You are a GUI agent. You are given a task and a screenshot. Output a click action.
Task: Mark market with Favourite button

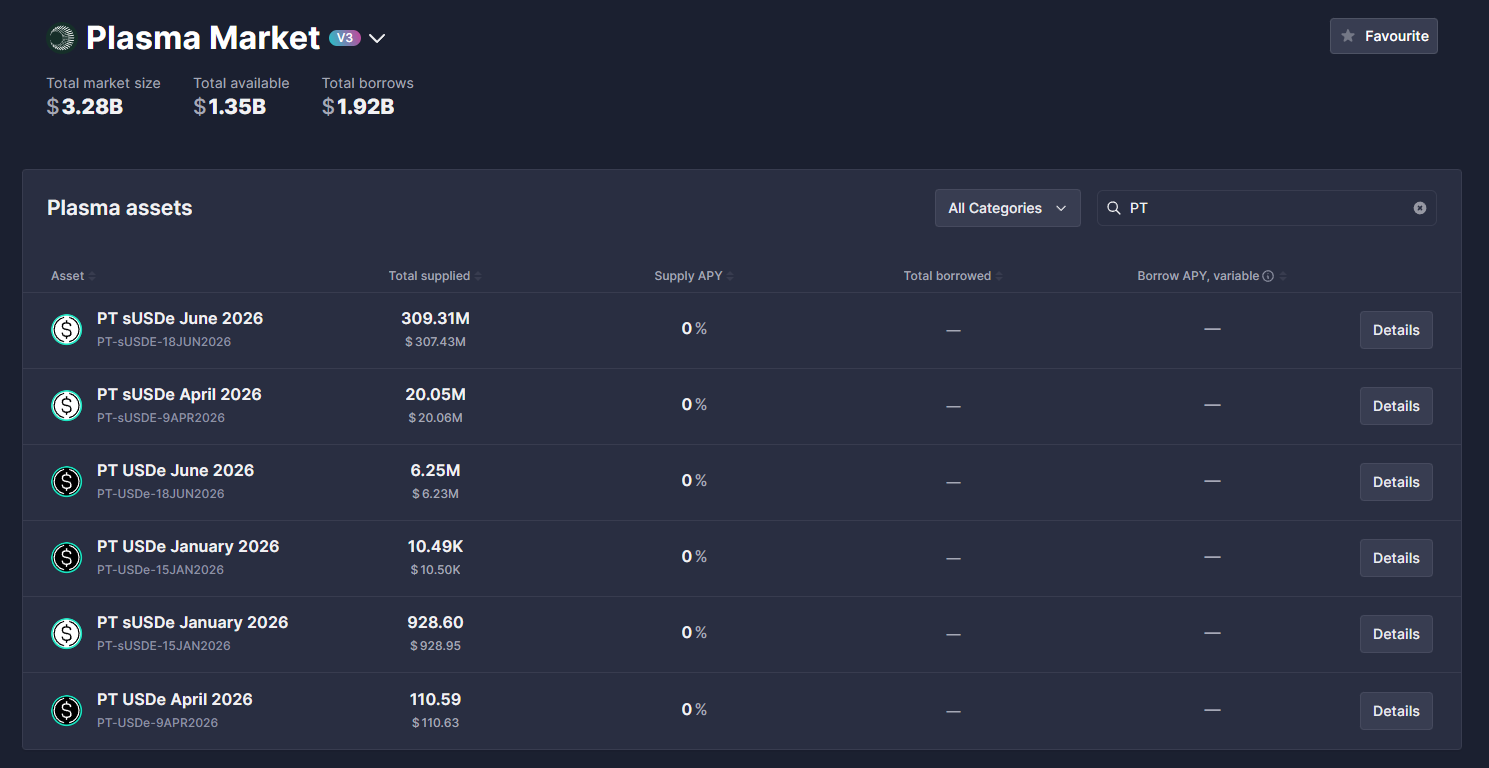point(1383,36)
